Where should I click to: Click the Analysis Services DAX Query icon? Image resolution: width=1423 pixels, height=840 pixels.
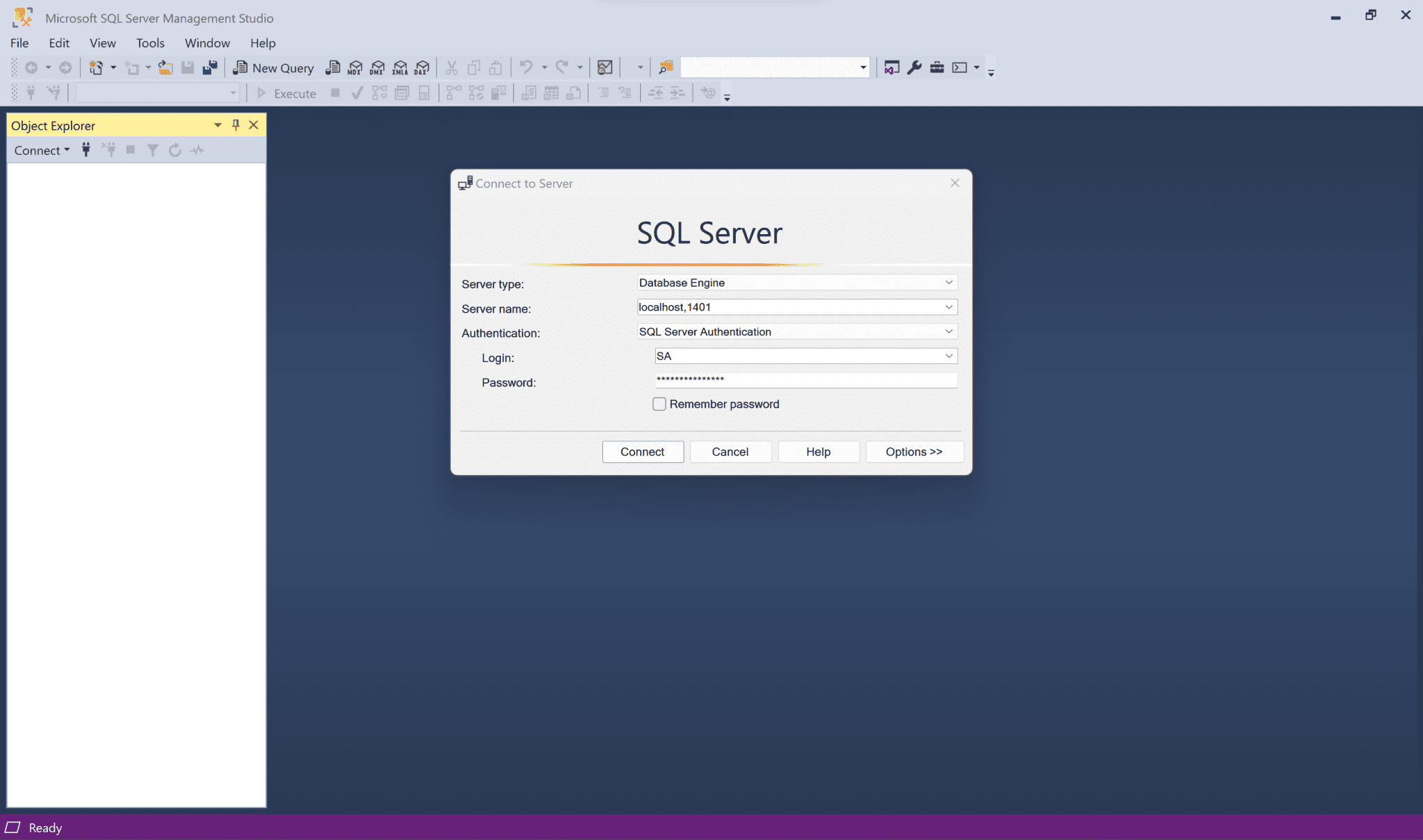coord(422,67)
